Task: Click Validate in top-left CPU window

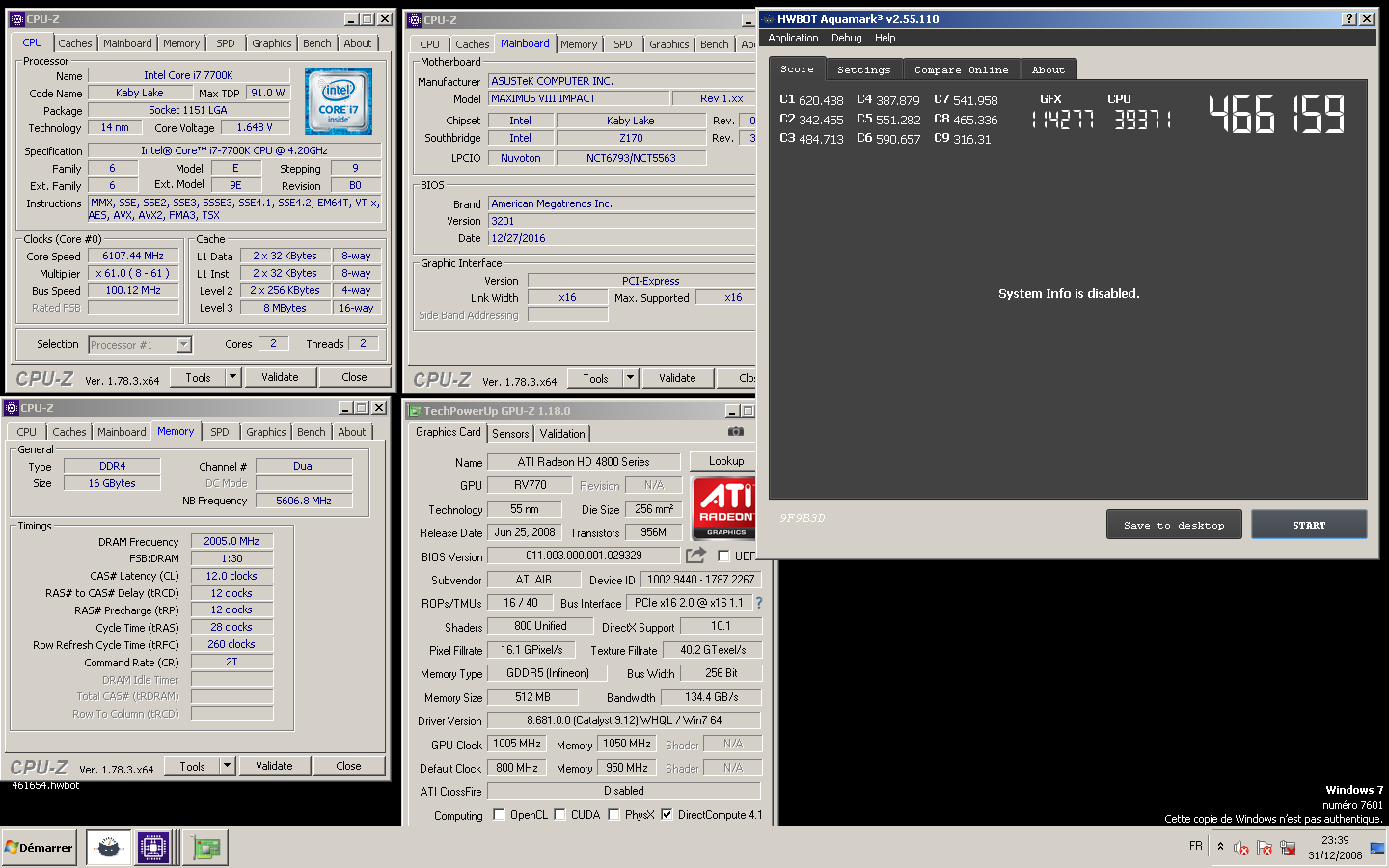Action: [x=280, y=377]
